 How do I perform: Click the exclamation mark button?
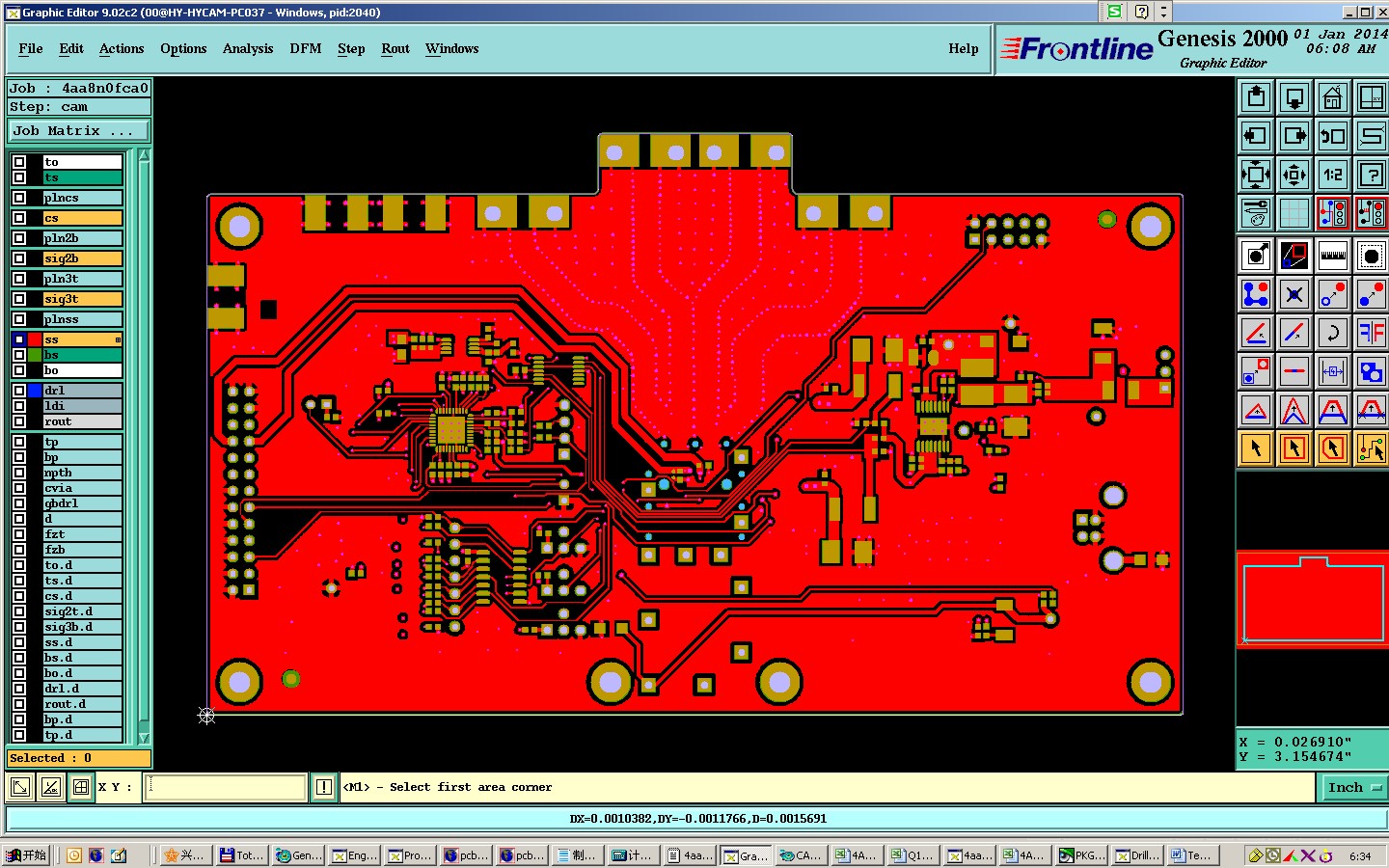(x=324, y=788)
